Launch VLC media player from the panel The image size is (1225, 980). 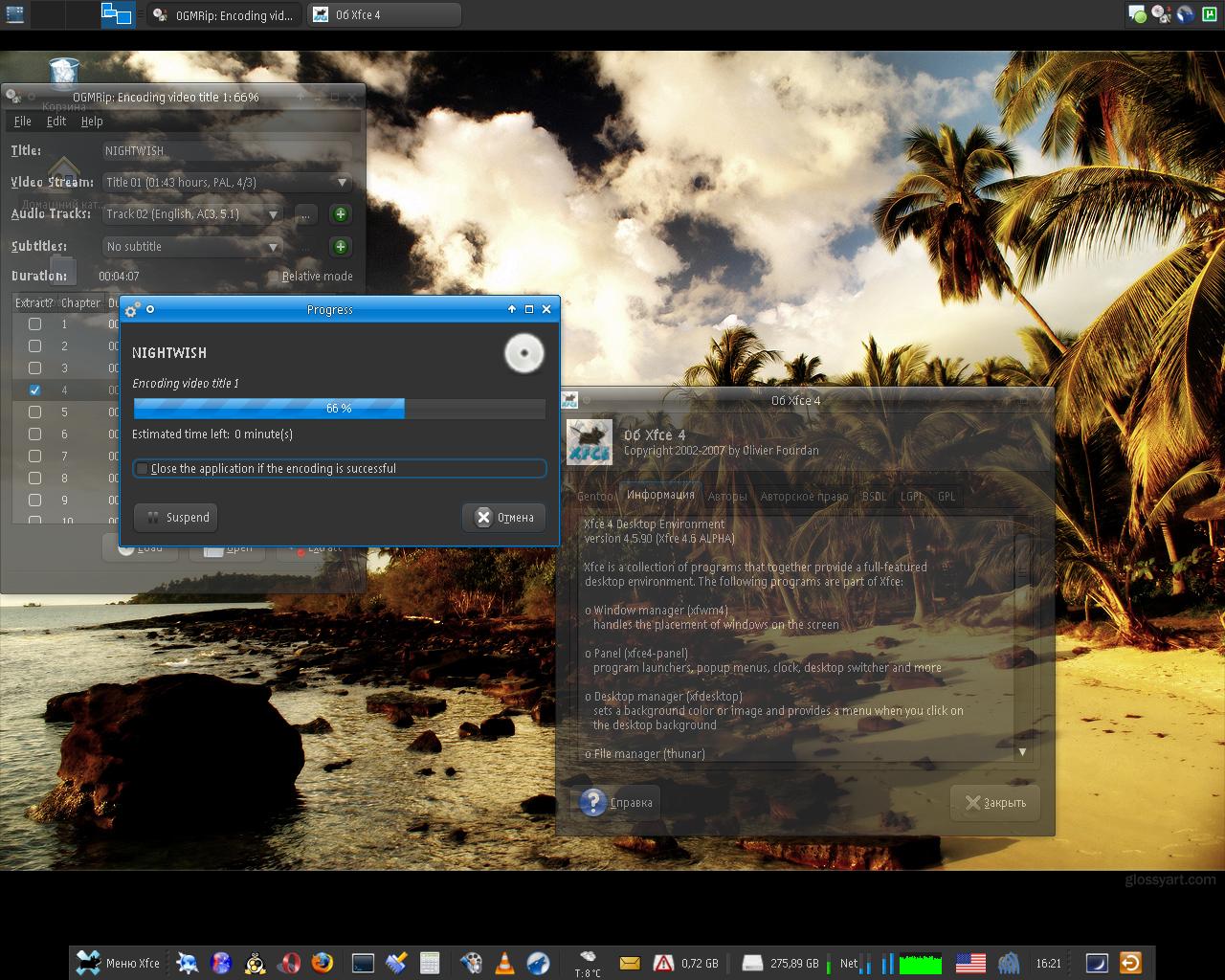pyautogui.click(x=504, y=963)
